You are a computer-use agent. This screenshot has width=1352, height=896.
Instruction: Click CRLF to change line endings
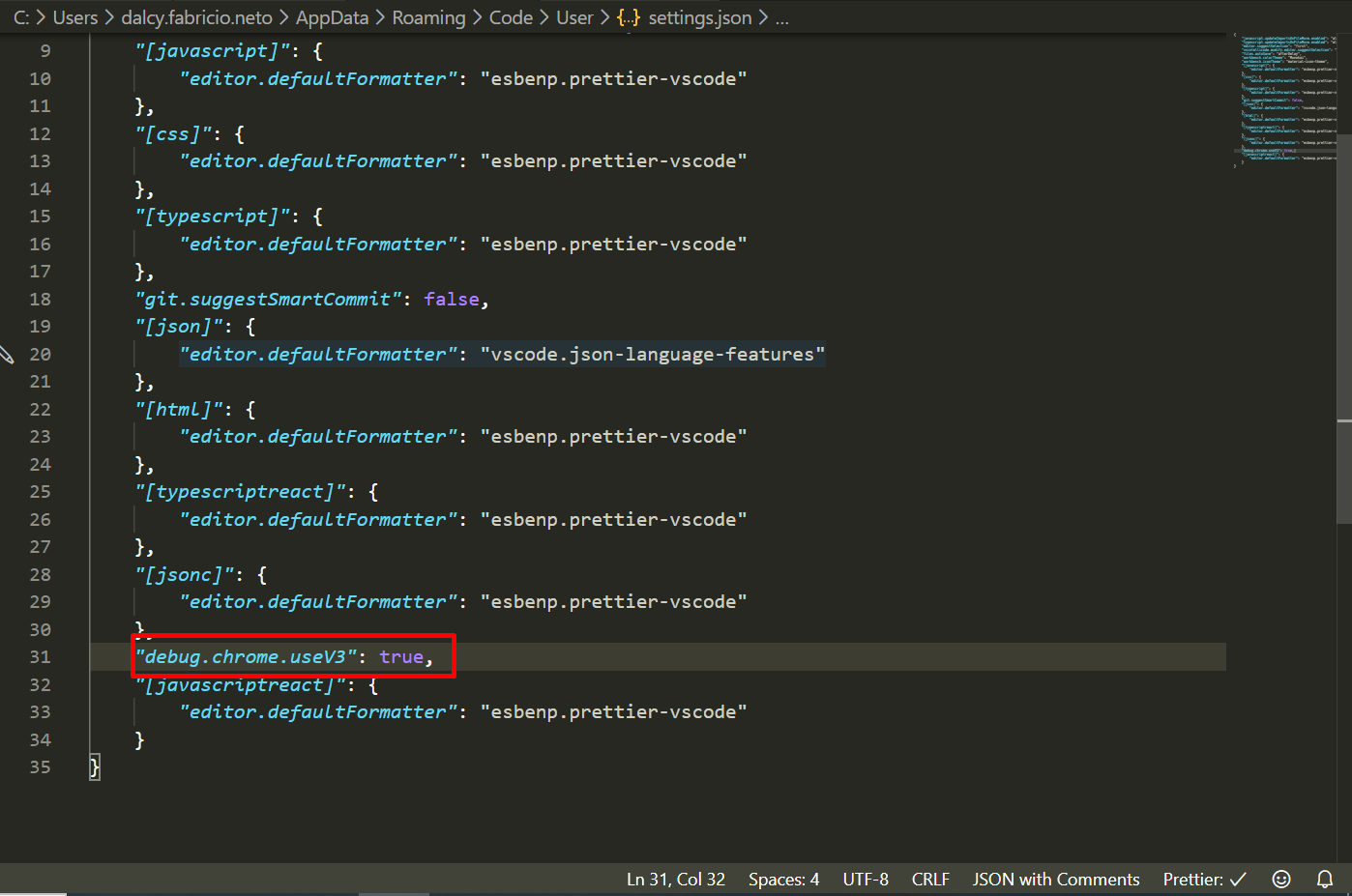pos(929,879)
